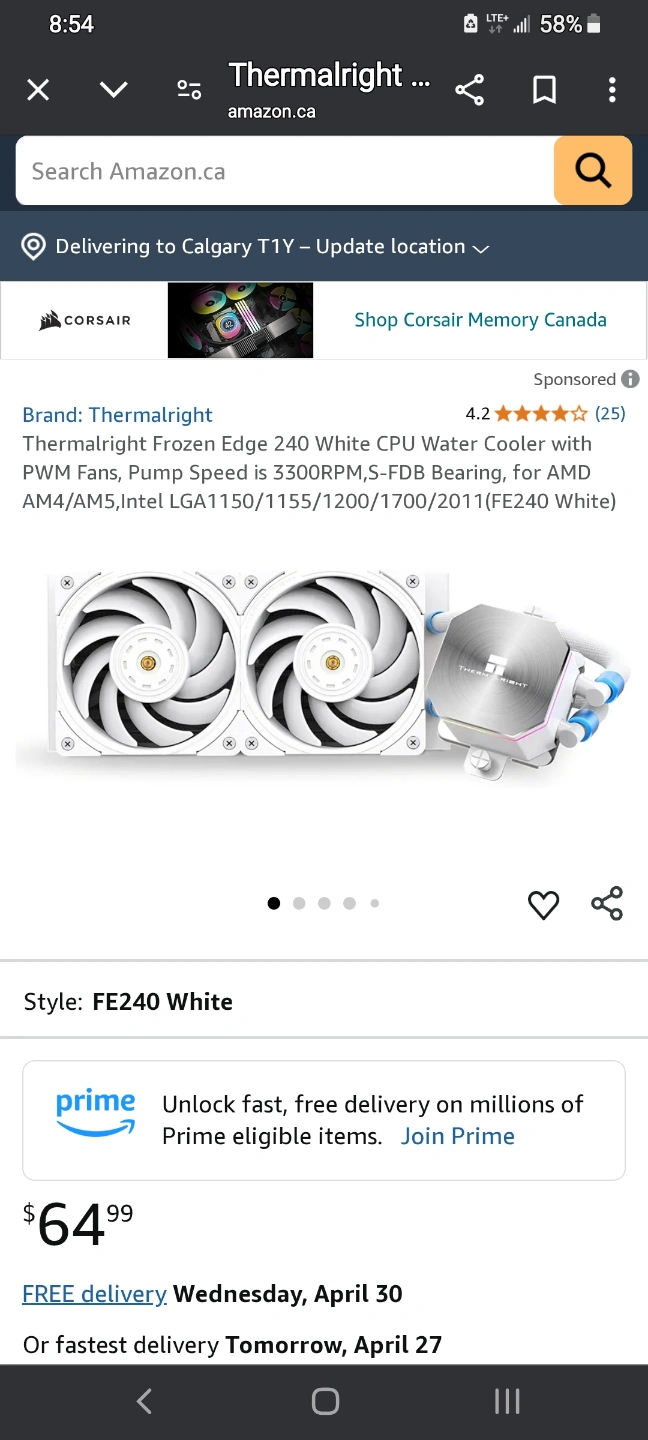This screenshot has height=1440, width=648.
Task: Share product via icon below image
Action: tap(607, 903)
